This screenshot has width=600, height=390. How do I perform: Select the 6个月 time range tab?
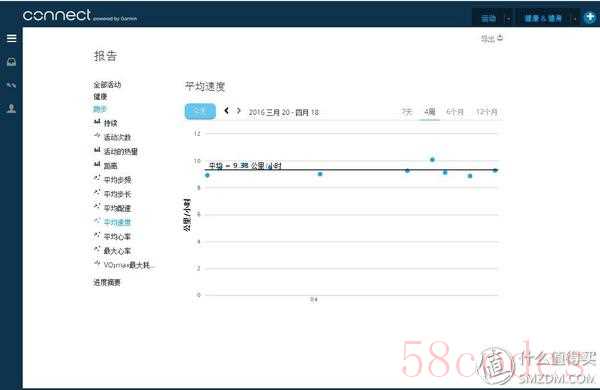pos(455,112)
